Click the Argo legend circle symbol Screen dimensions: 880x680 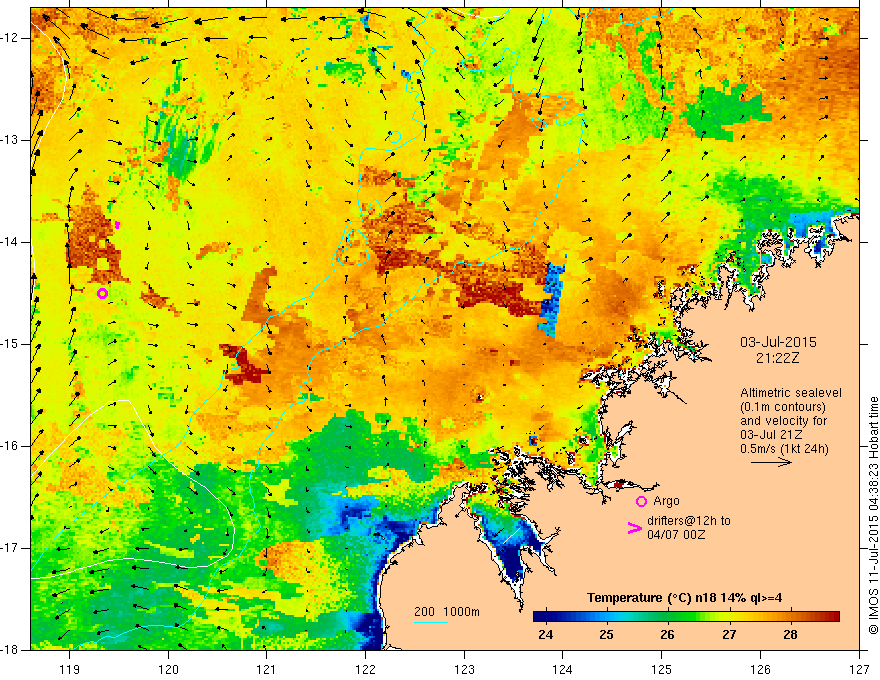pos(641,501)
